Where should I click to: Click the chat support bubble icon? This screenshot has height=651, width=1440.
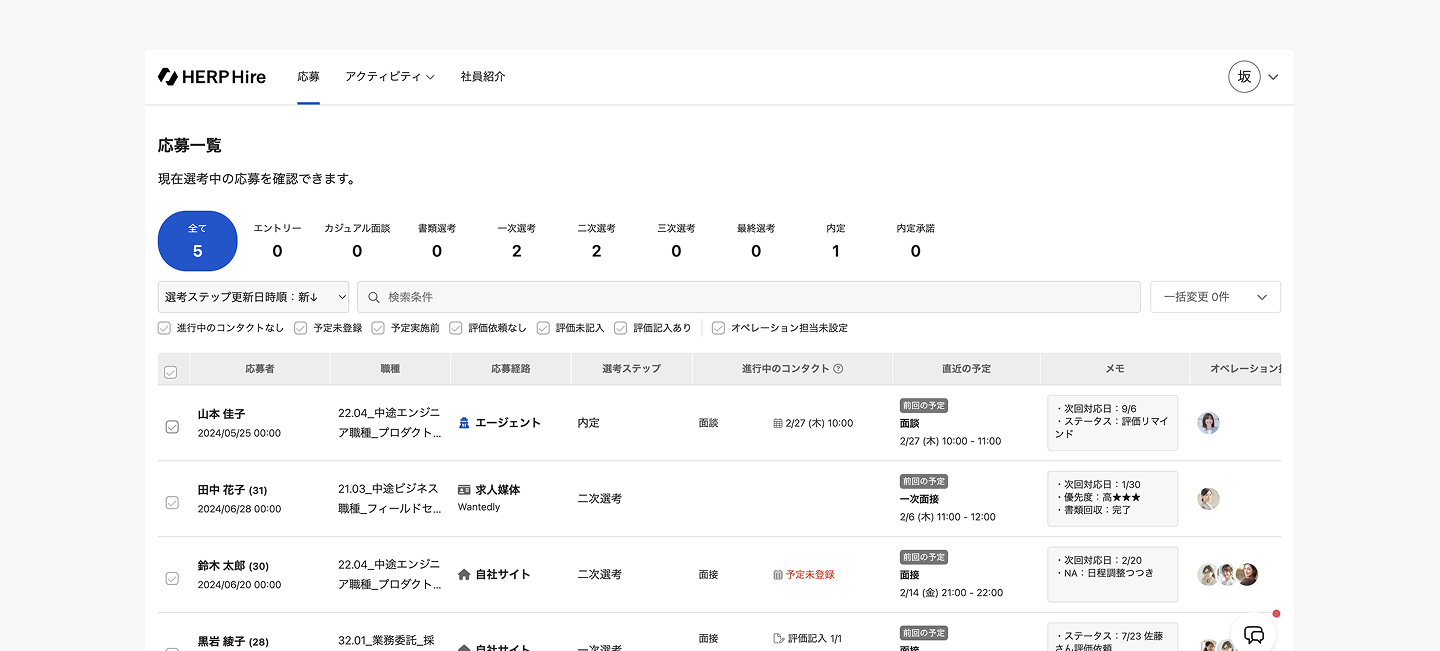[x=1253, y=634]
